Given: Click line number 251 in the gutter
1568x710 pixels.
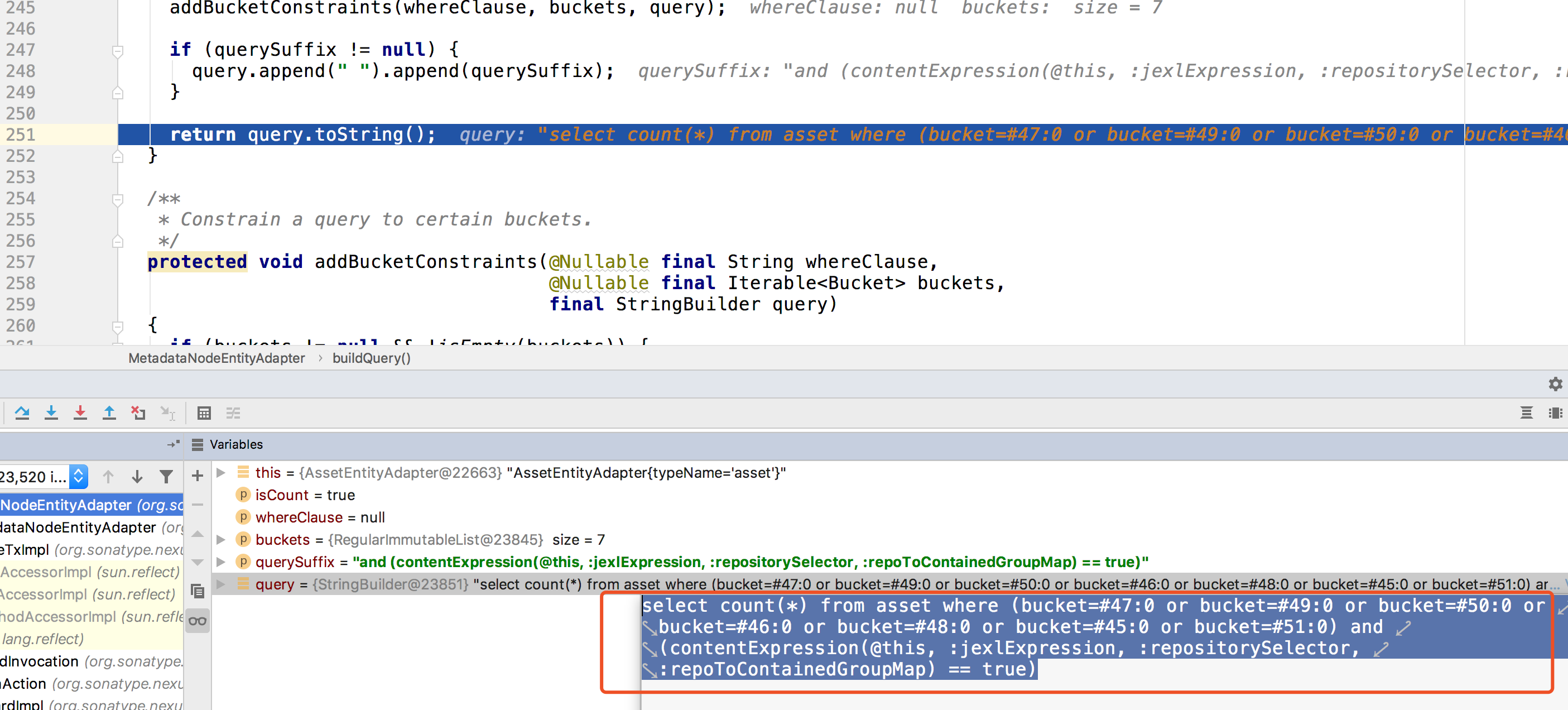Looking at the screenshot, I should pyautogui.click(x=21, y=135).
